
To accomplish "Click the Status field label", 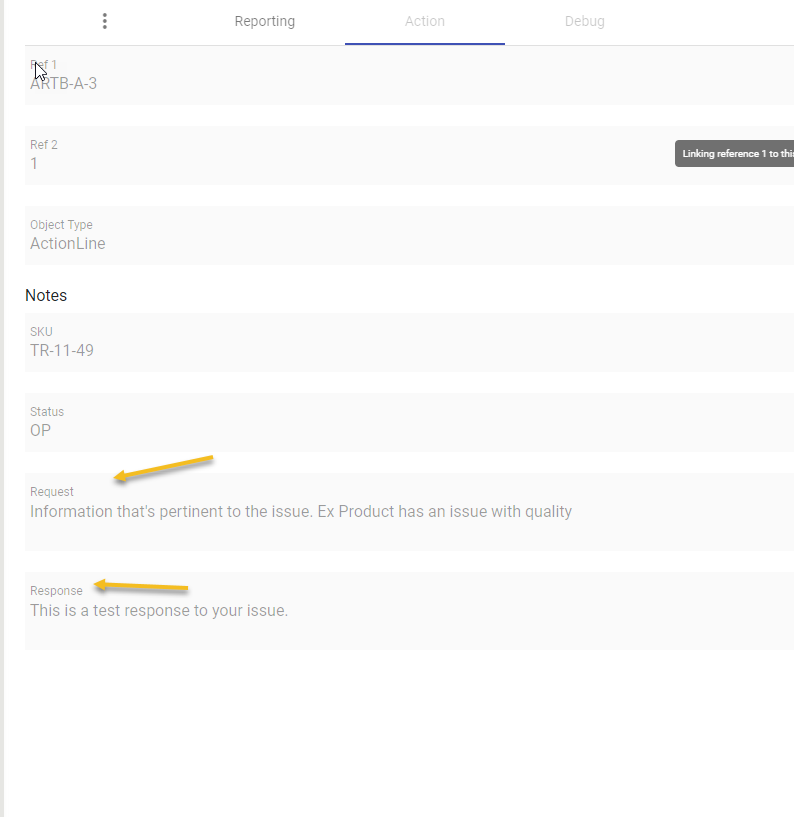I will (x=47, y=412).
